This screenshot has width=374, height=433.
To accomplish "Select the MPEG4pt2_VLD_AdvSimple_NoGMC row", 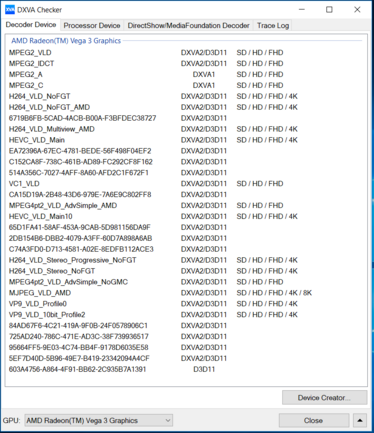I will point(187,282).
